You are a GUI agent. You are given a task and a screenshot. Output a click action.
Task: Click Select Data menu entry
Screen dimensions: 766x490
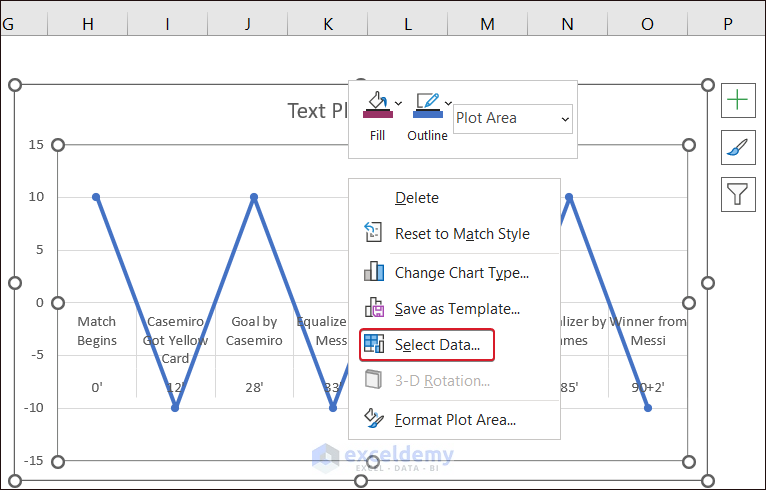coord(437,345)
